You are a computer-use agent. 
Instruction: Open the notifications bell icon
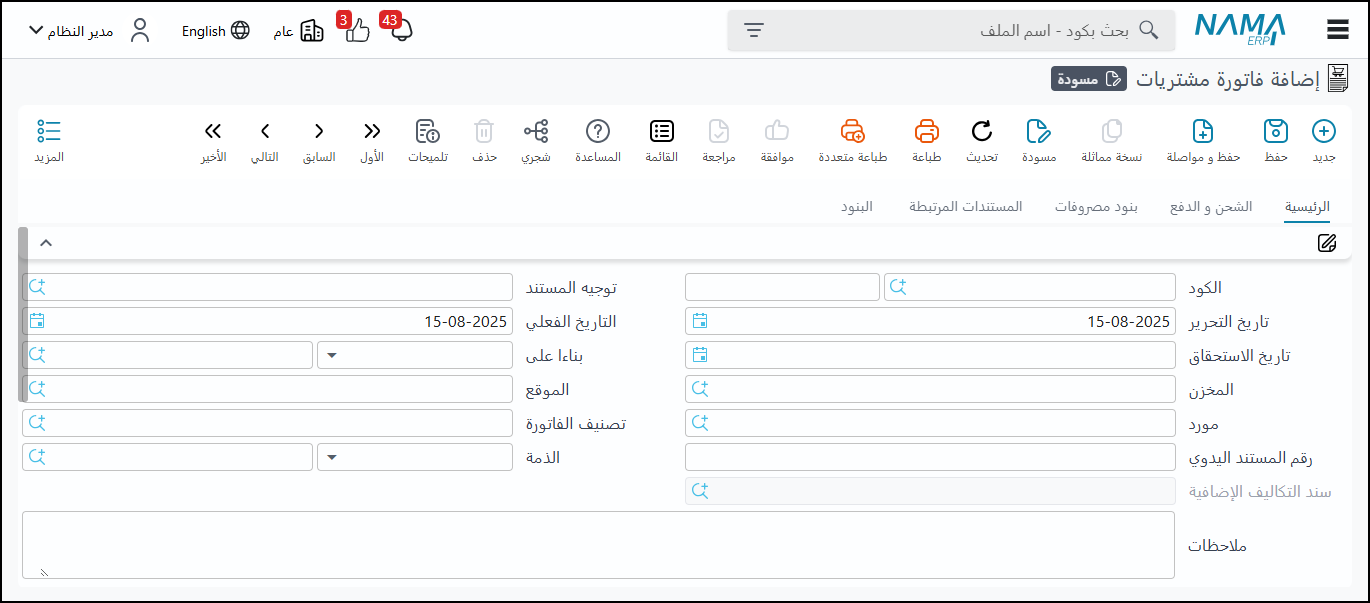pyautogui.click(x=401, y=30)
